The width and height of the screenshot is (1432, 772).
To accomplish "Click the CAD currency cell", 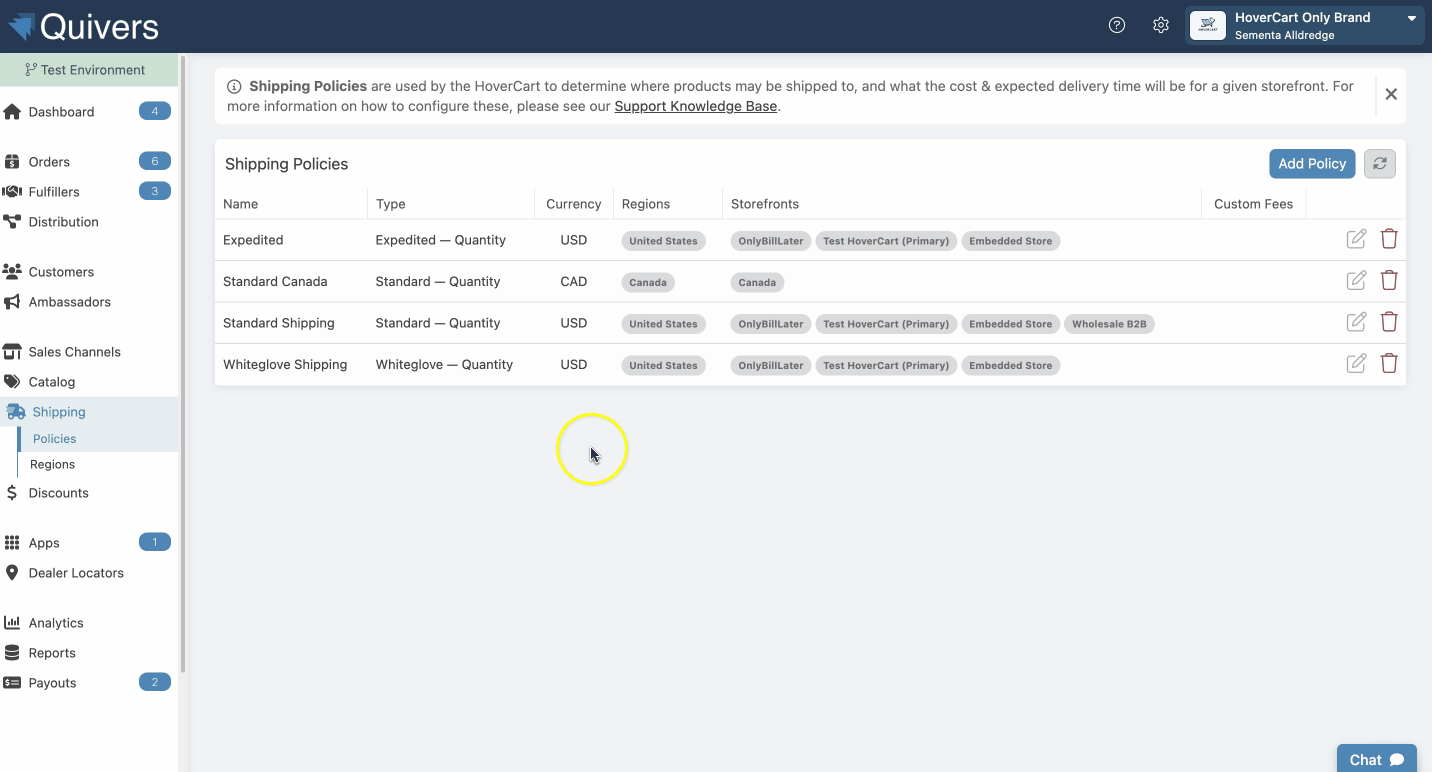I will coord(574,282).
